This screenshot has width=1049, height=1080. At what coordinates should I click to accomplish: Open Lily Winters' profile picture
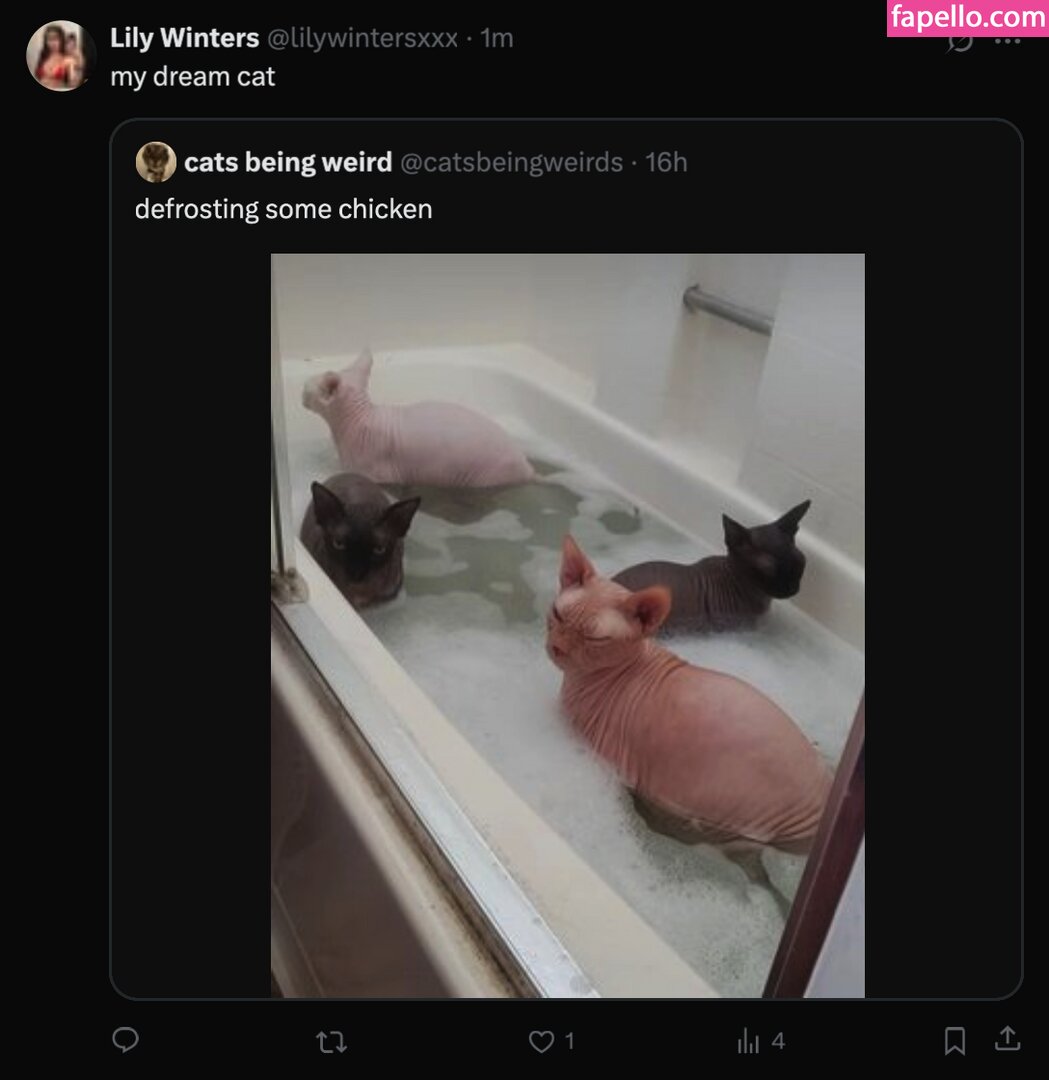point(60,56)
